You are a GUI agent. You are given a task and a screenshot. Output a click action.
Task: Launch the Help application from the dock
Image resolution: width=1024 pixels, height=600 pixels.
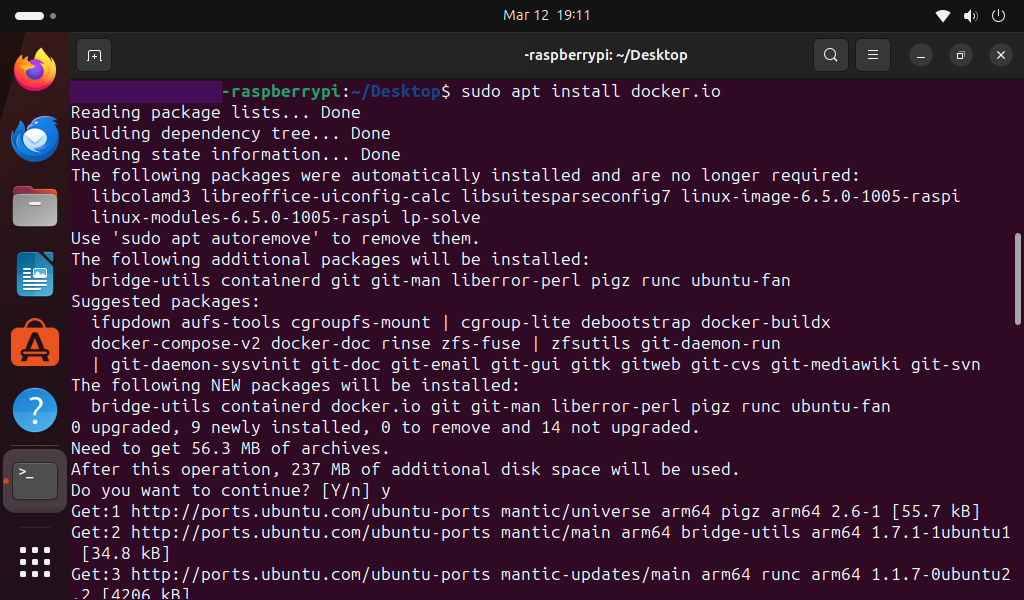tap(34, 410)
